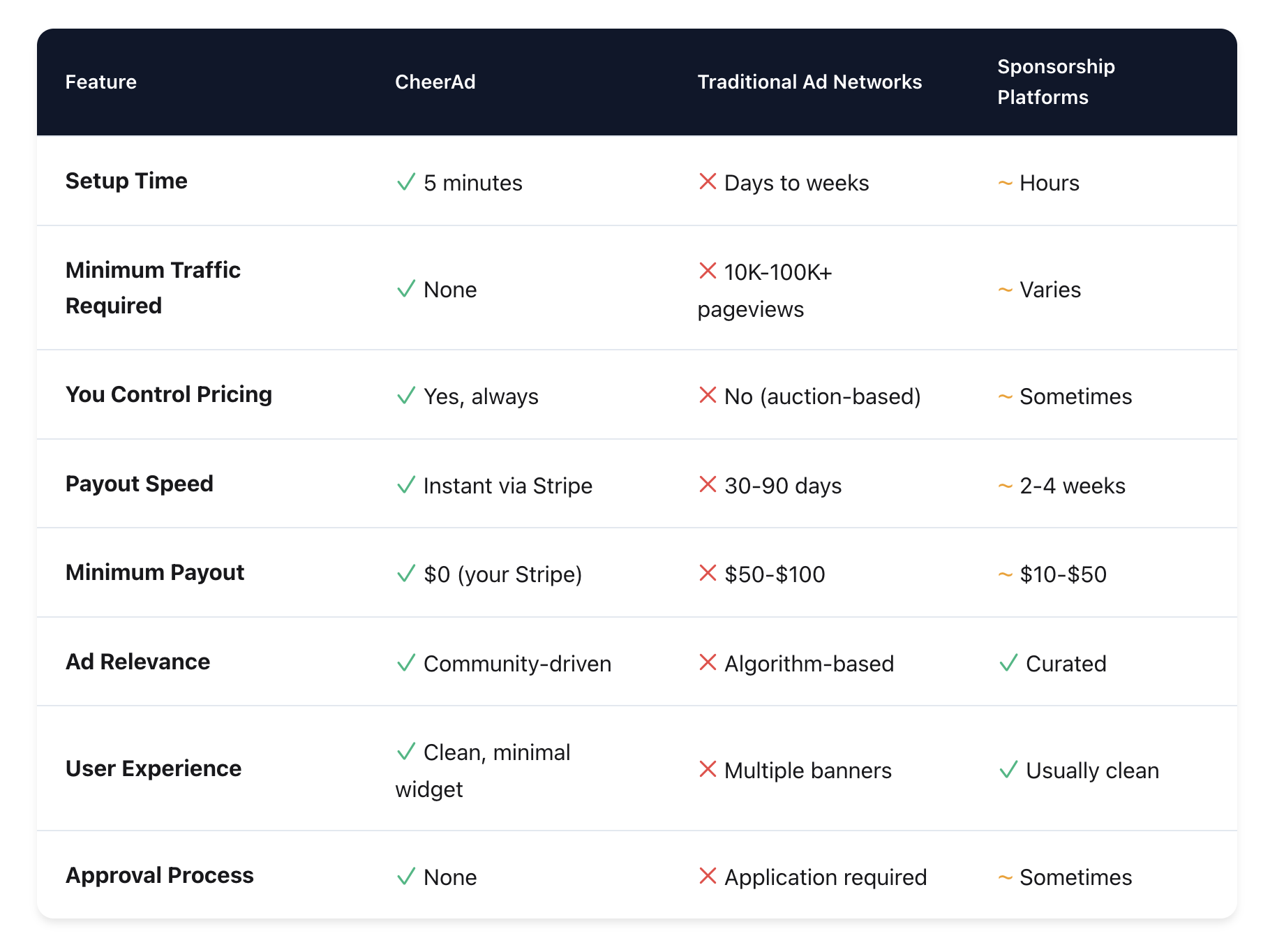The width and height of the screenshot is (1277, 952).
Task: Click the checkmark beside "Community-driven"
Action: pyautogui.click(x=406, y=663)
